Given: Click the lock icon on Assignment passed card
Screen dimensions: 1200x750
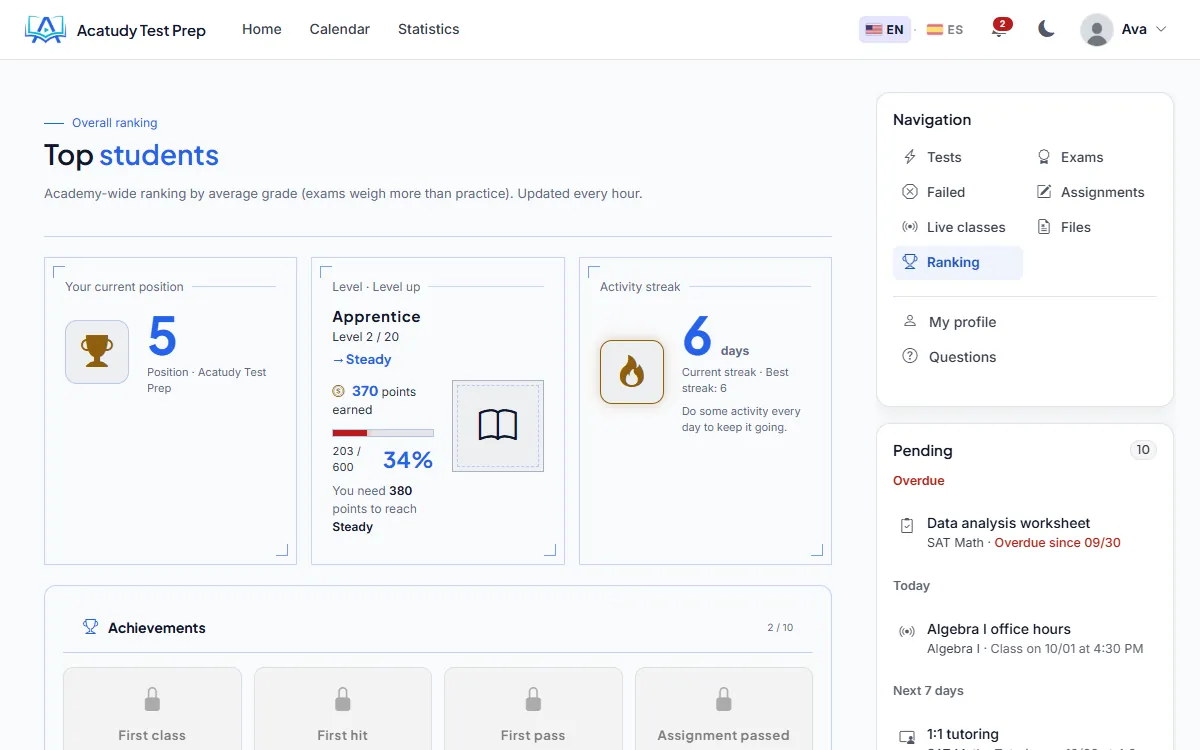Looking at the screenshot, I should [724, 698].
